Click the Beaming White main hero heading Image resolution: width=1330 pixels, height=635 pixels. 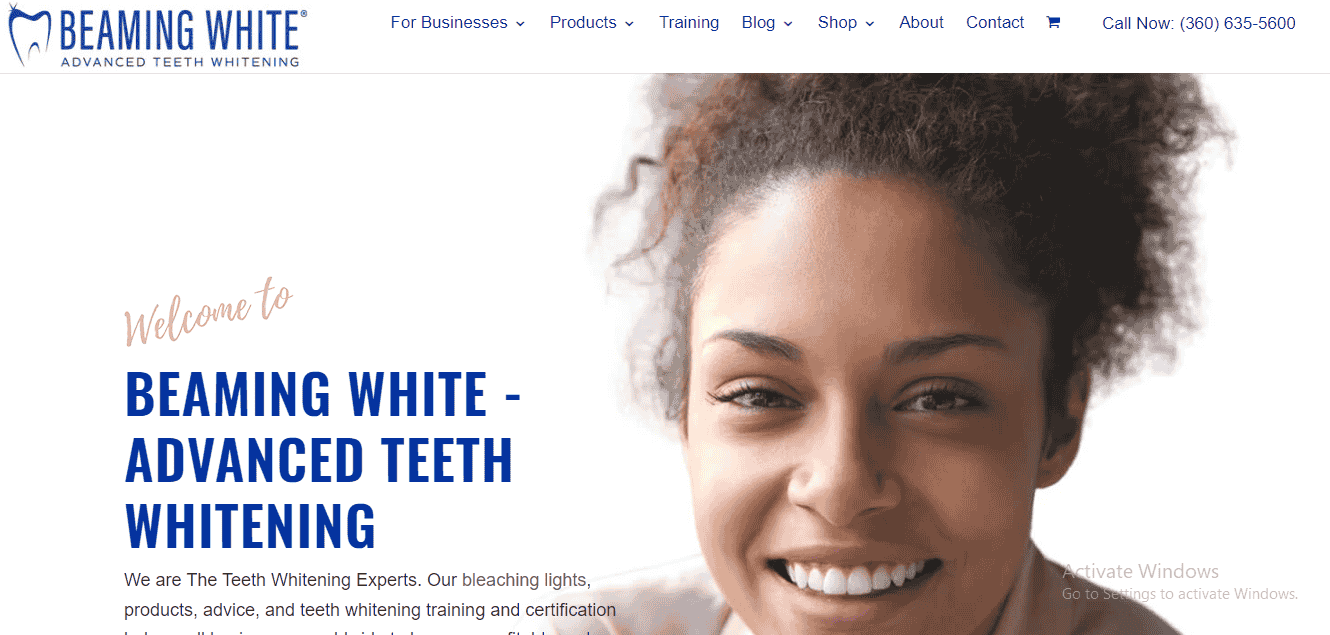[323, 459]
